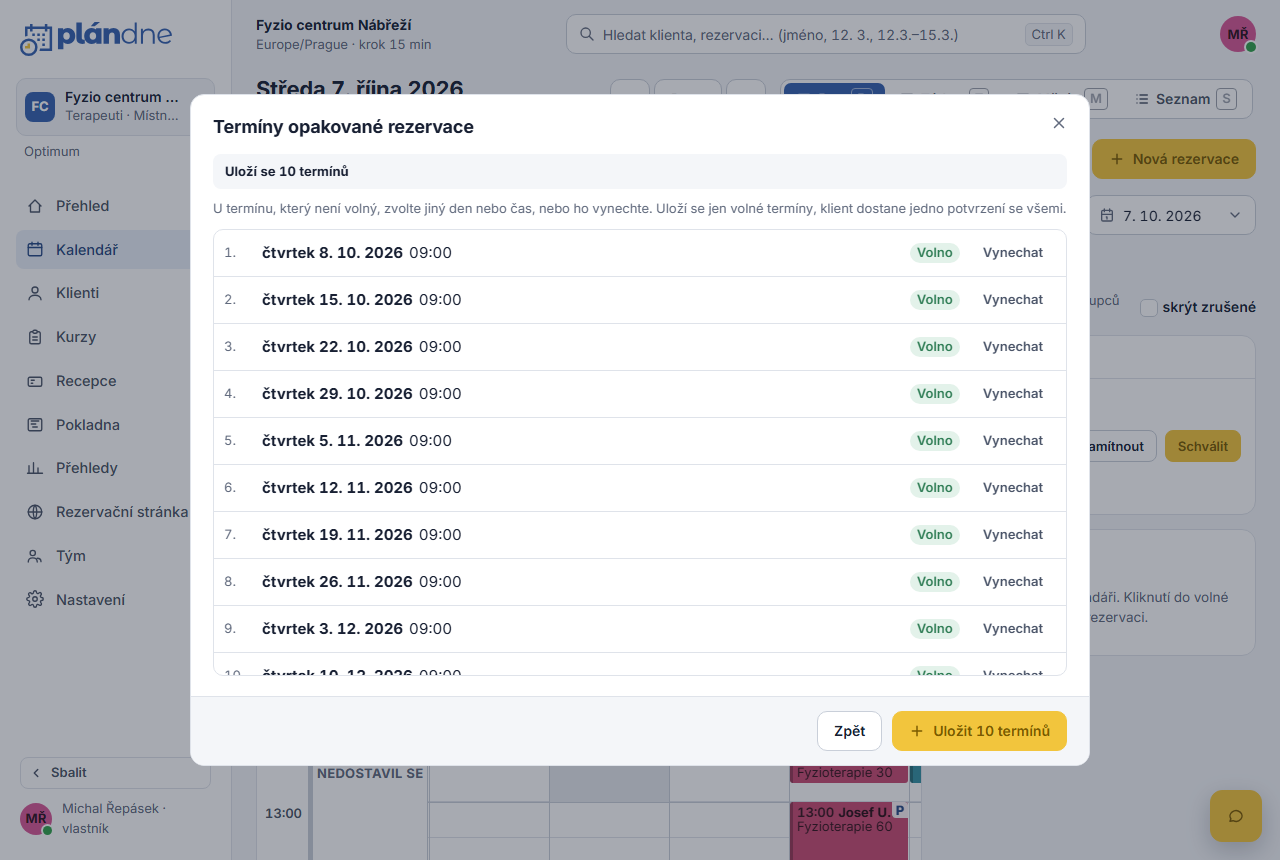Open Rezervační stránka via the globe icon
1280x860 pixels.
pyautogui.click(x=35, y=512)
